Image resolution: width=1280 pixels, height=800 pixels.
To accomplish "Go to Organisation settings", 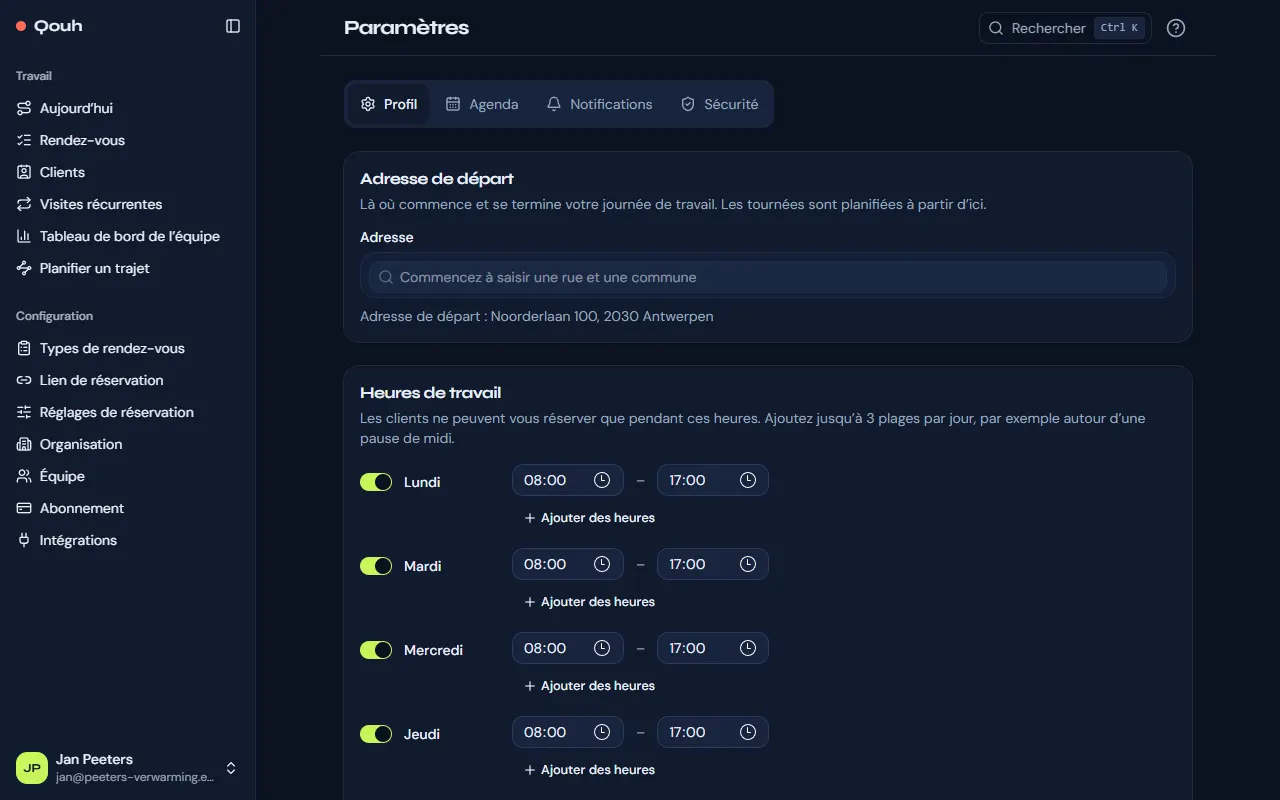I will pyautogui.click(x=128, y=444).
